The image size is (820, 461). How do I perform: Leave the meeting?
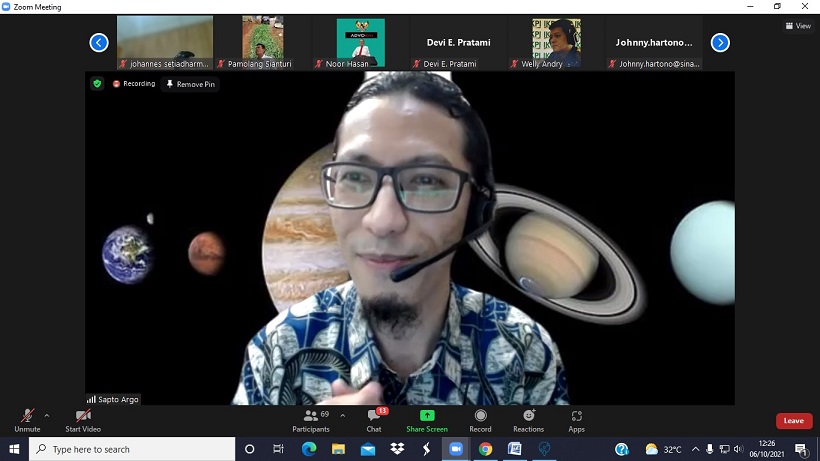pyautogui.click(x=793, y=421)
